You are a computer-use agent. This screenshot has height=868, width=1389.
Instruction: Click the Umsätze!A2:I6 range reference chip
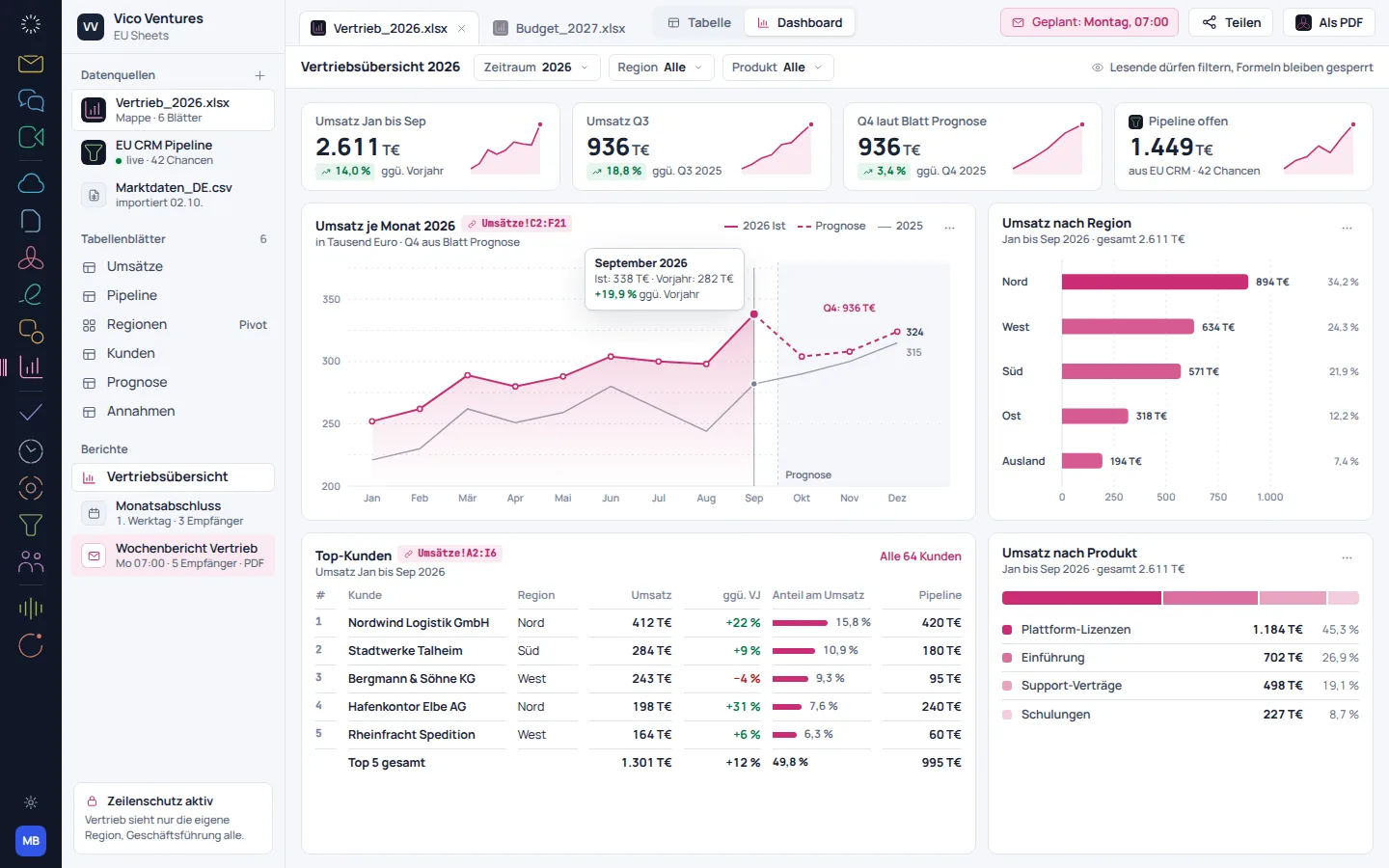point(449,554)
